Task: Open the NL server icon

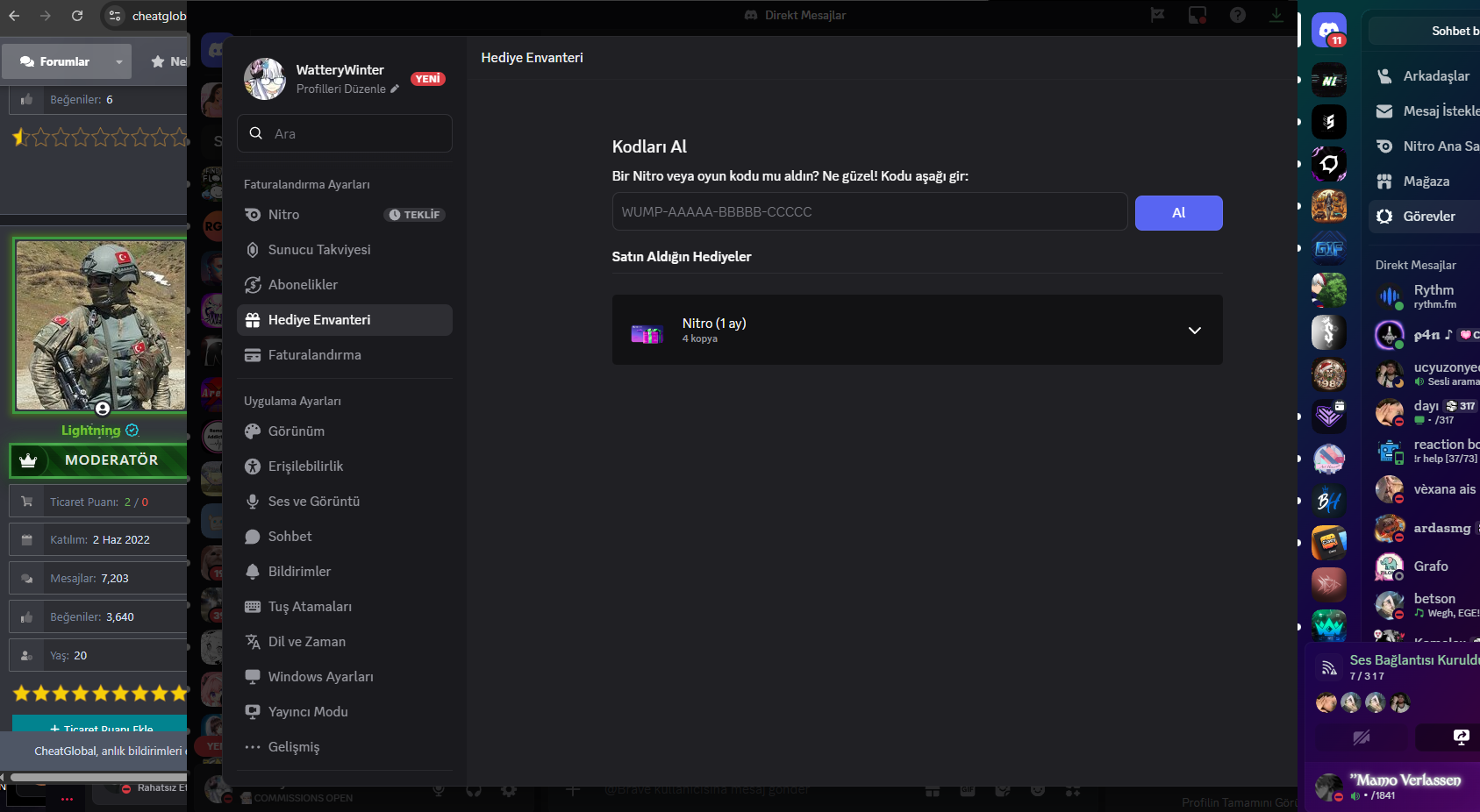Action: click(1329, 80)
